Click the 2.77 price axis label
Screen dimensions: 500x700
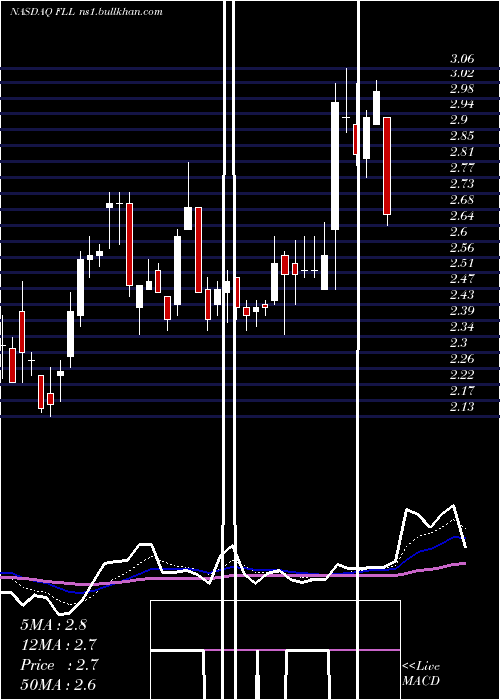(462, 168)
